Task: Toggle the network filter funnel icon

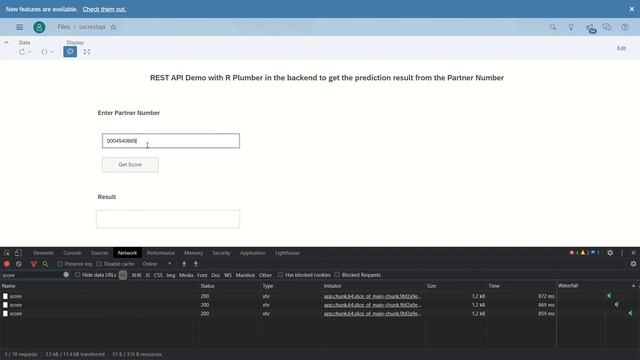Action: pos(34,264)
